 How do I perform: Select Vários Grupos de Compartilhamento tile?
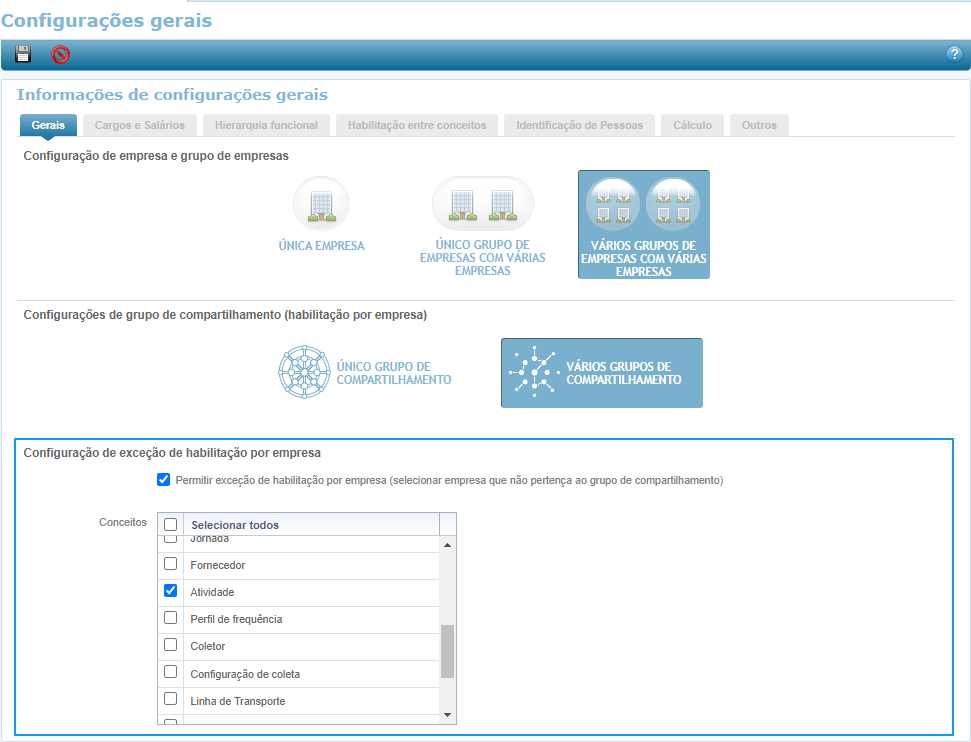(x=601, y=373)
